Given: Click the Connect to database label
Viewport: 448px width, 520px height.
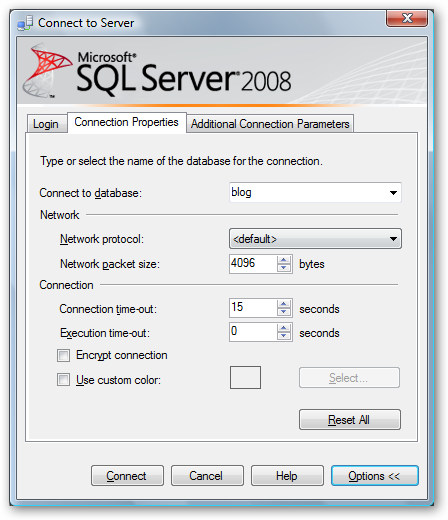Looking at the screenshot, I should [91, 193].
